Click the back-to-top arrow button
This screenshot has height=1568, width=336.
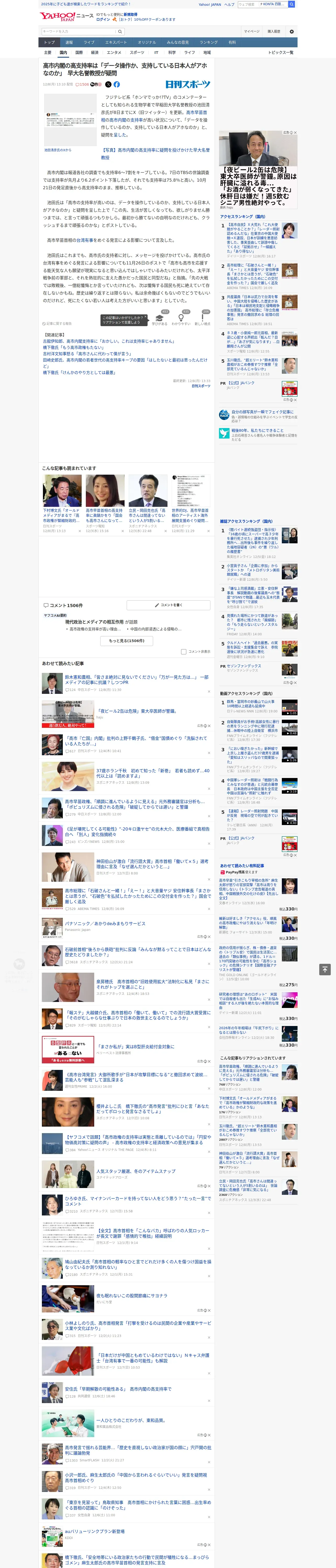coord(325,970)
